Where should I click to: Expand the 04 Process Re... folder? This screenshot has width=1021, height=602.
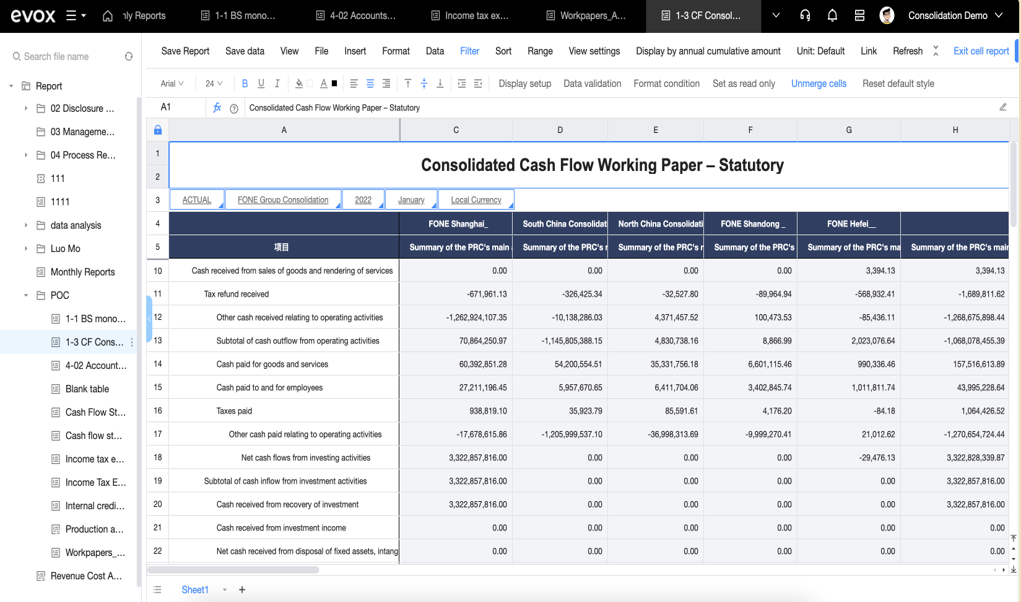point(25,155)
